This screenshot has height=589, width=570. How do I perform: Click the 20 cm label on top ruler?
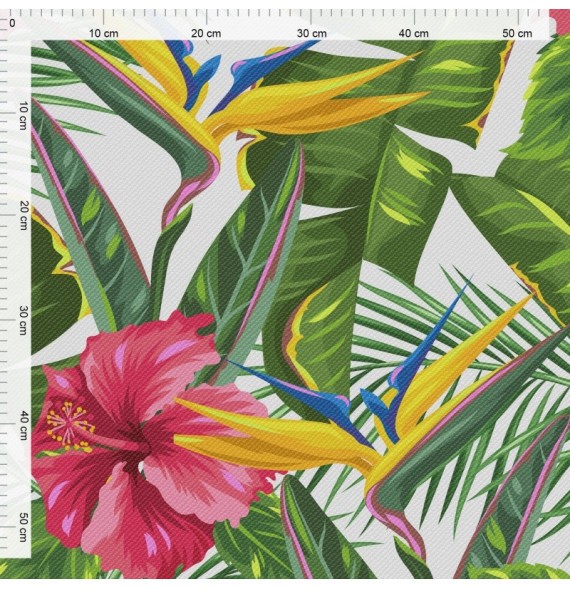[x=206, y=33]
